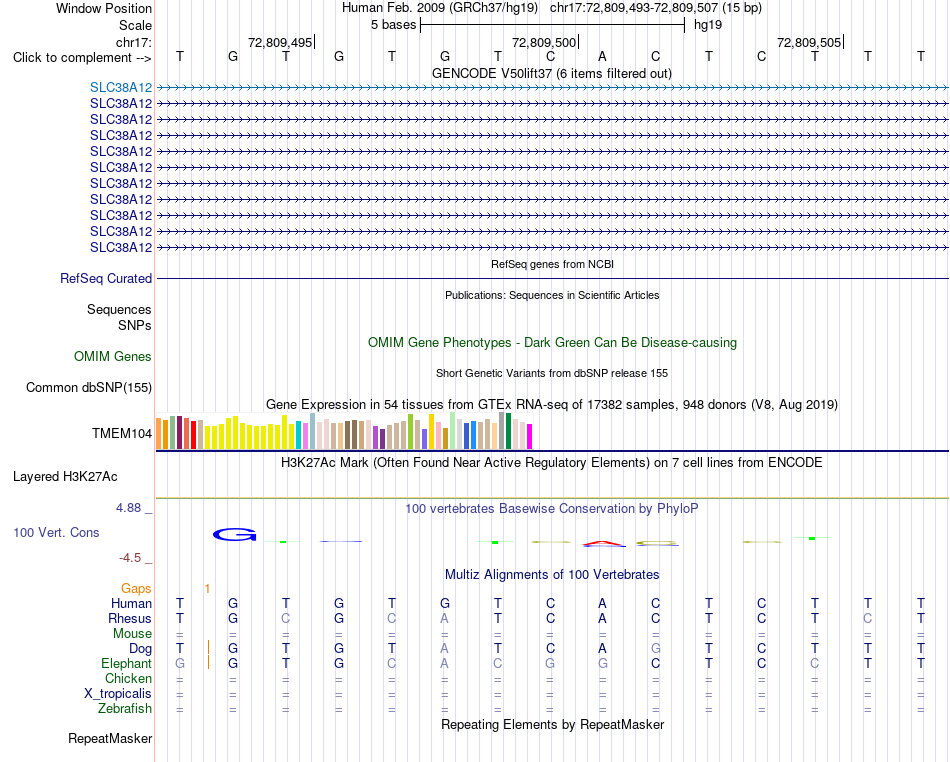This screenshot has height=762, width=950.
Task: Click 'Publications: Sequences in Scientific Articles' title
Action: point(552,295)
